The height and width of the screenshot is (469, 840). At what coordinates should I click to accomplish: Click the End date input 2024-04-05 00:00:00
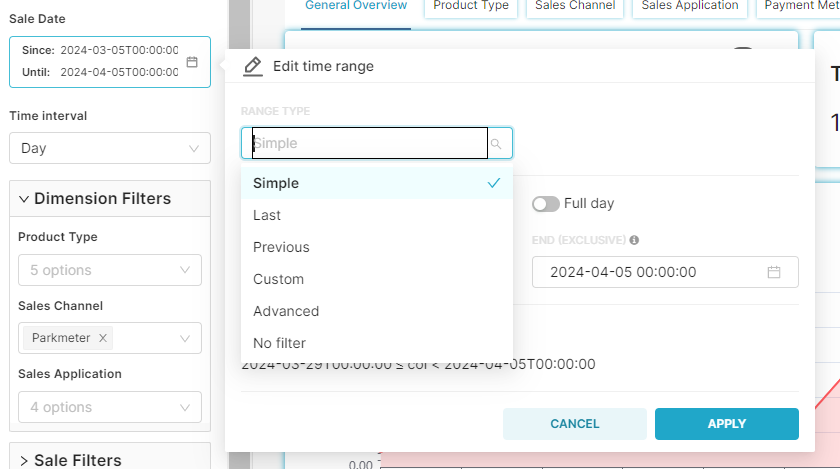point(665,272)
